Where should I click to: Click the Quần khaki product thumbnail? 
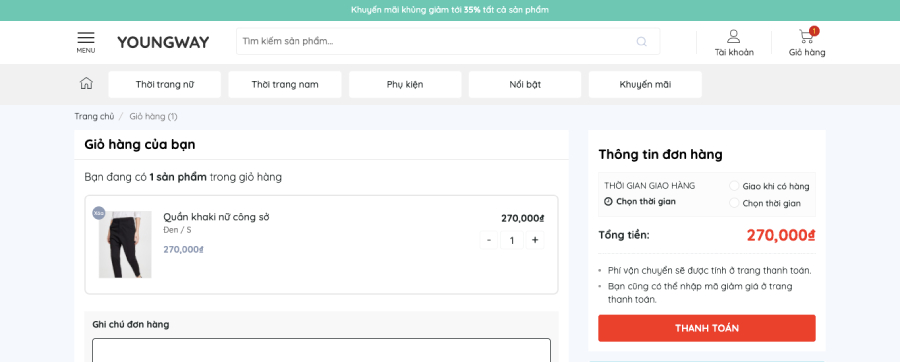point(125,244)
